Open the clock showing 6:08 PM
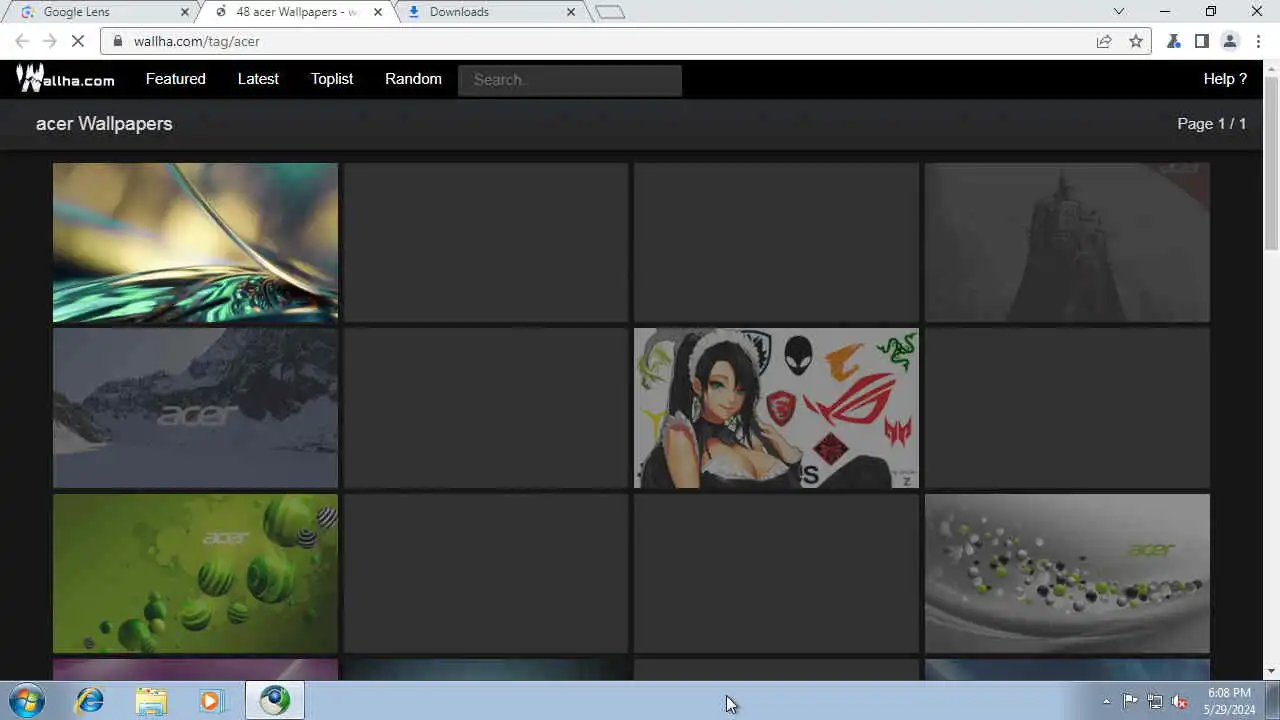 click(x=1229, y=701)
